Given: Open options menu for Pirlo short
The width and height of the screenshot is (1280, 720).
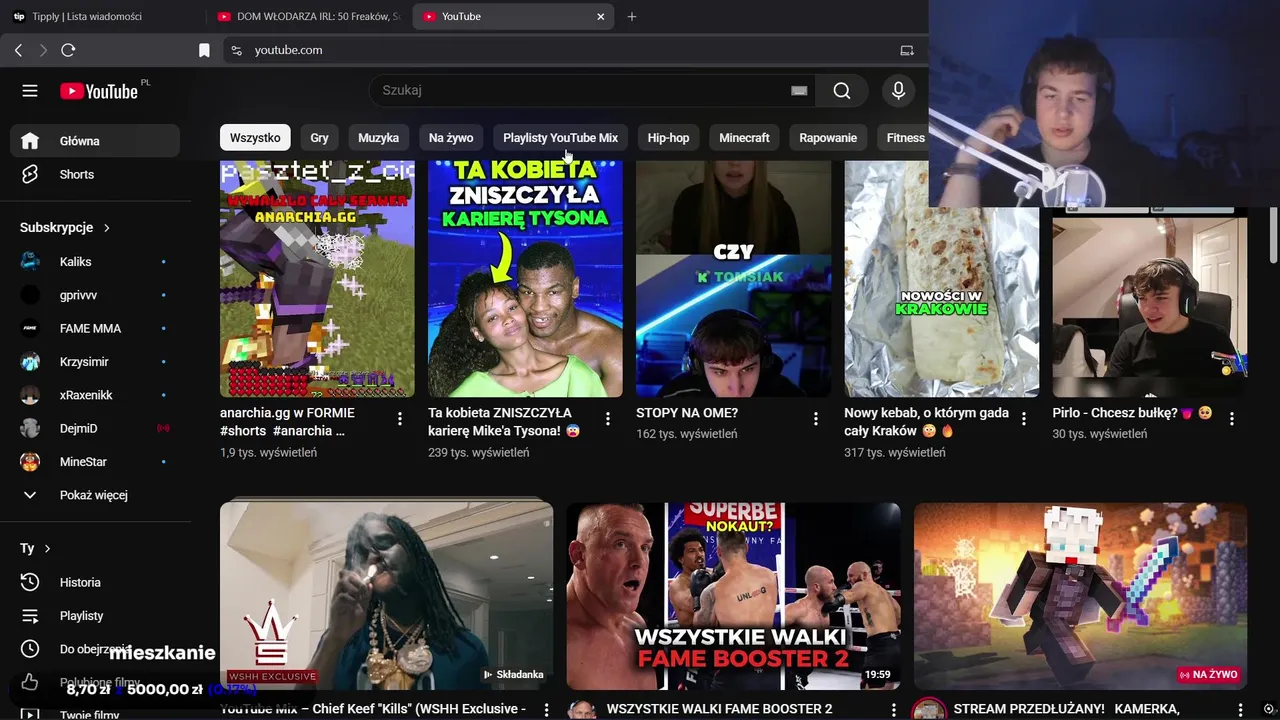Looking at the screenshot, I should point(1232,419).
